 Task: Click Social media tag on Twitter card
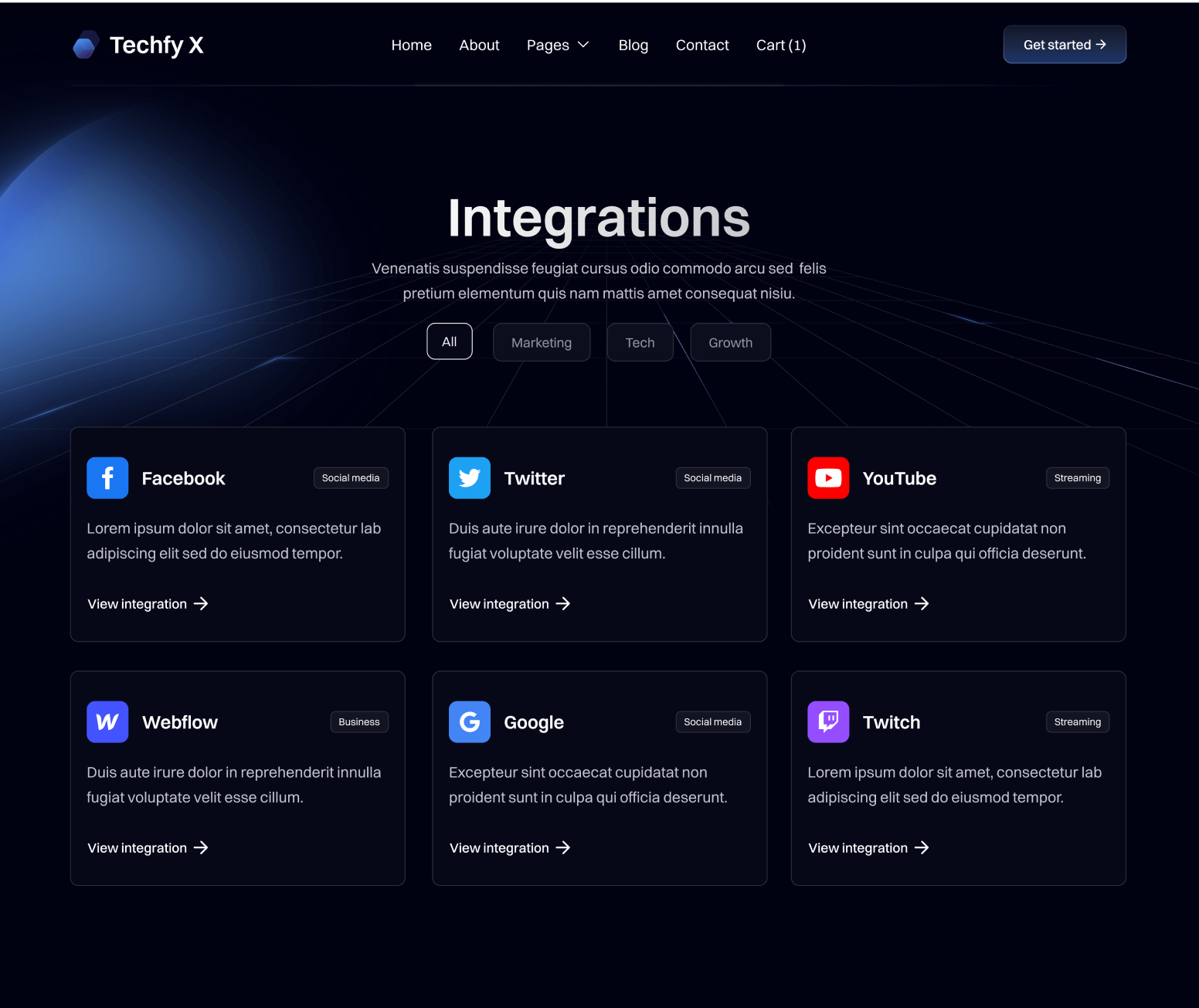click(712, 478)
